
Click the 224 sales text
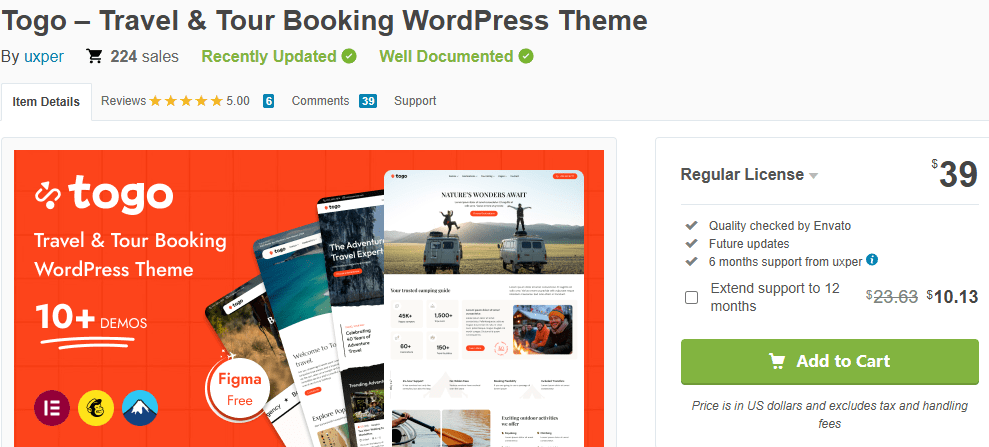click(x=144, y=57)
